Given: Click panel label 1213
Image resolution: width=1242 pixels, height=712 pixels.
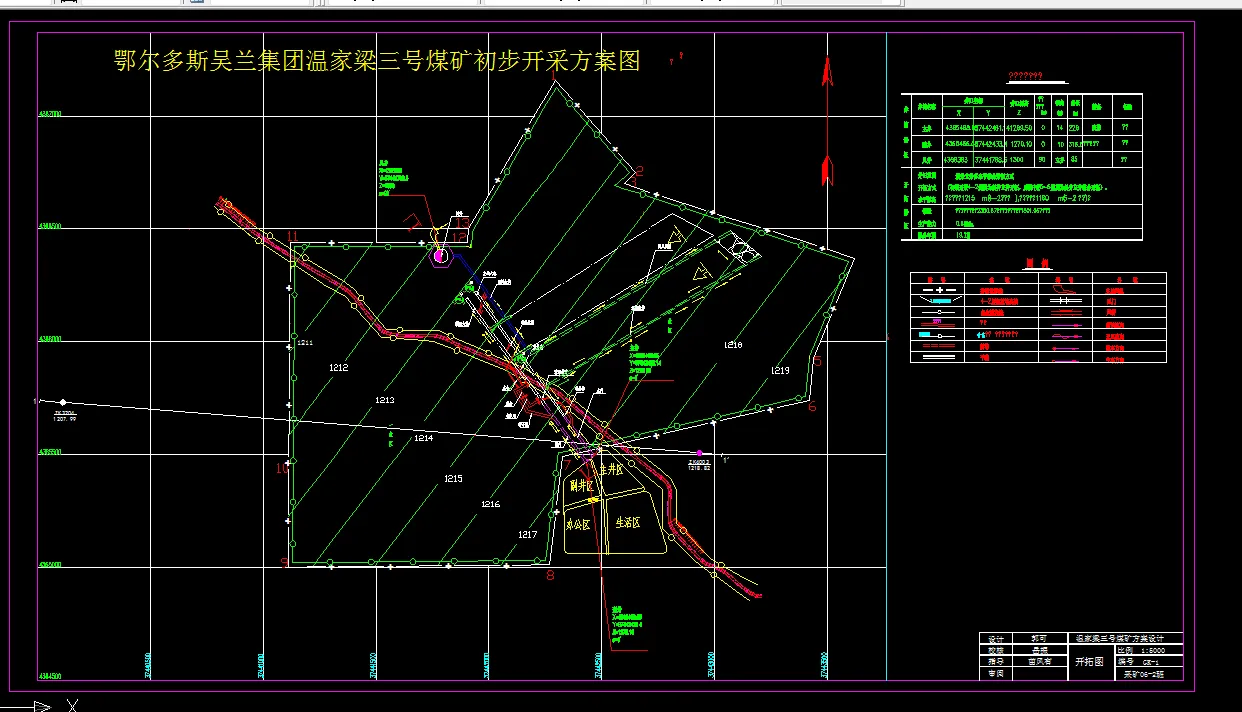Looking at the screenshot, I should coord(385,400).
